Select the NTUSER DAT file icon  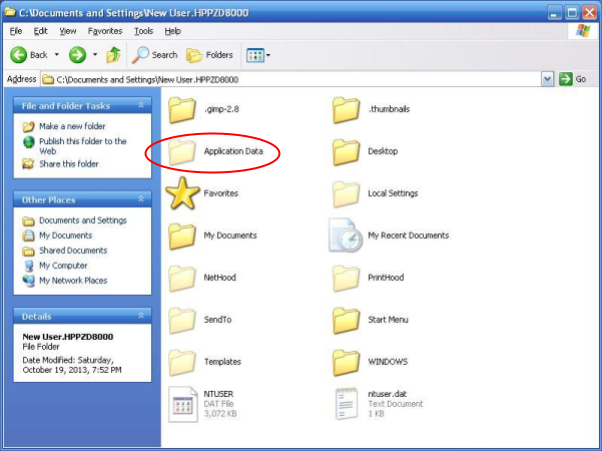tap(183, 404)
